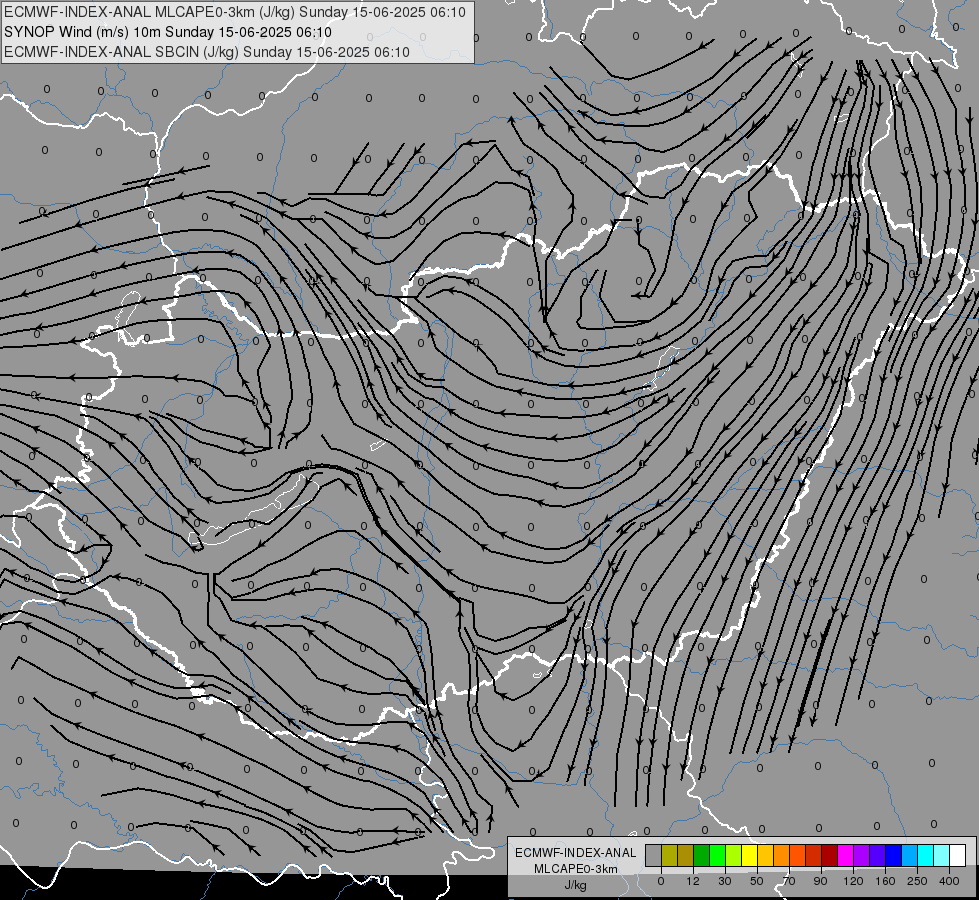The height and width of the screenshot is (900, 979).
Task: Pick the magenta legend swatch
Action: [x=846, y=855]
